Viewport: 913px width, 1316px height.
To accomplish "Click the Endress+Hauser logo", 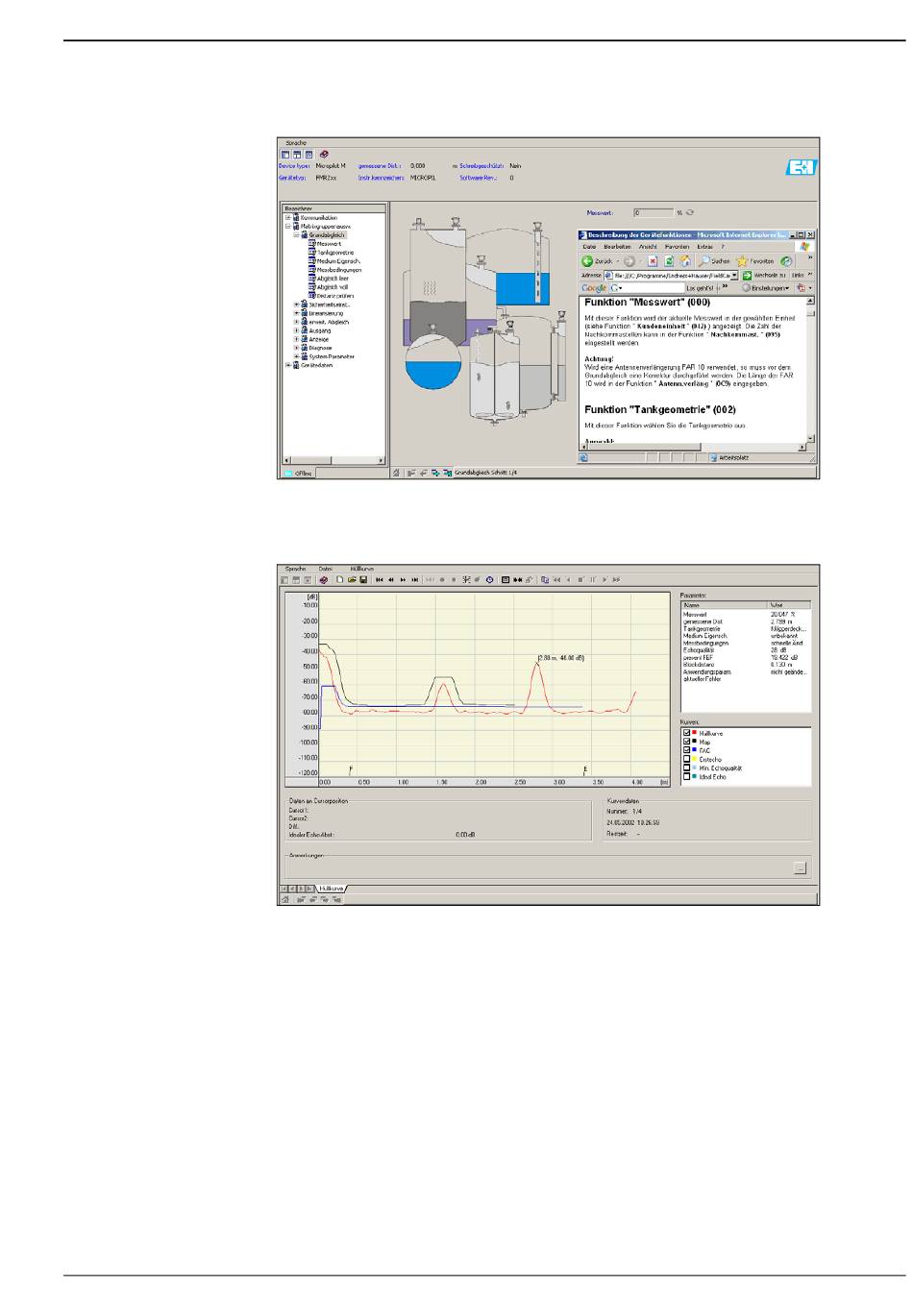I will 801,168.
